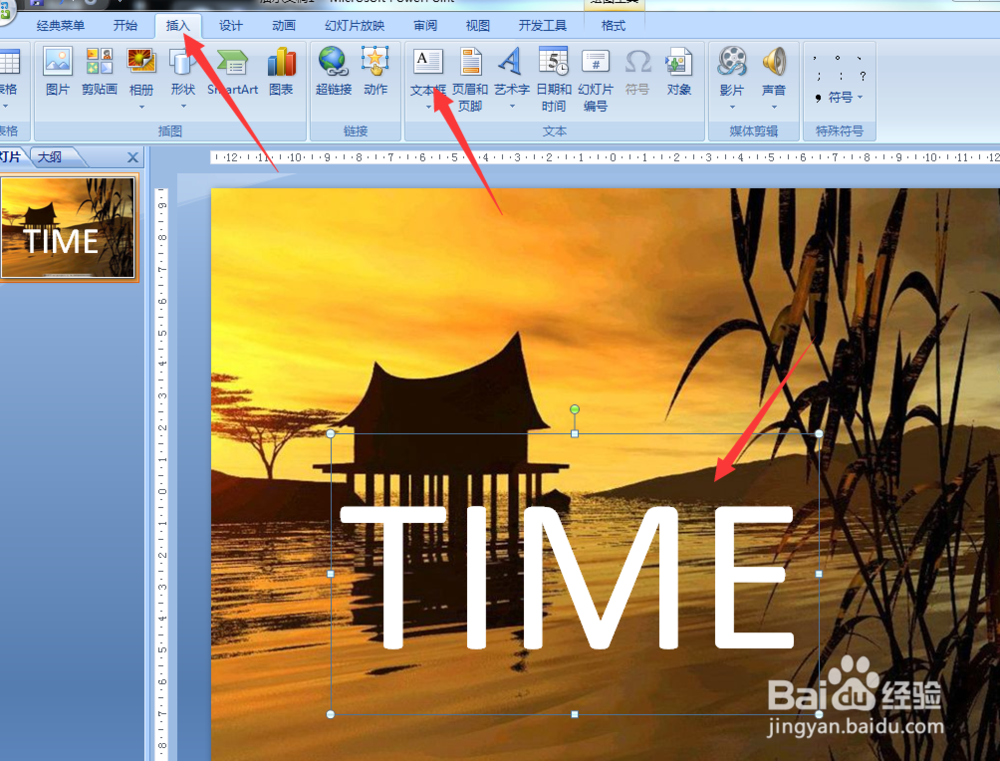The image size is (1000, 761).
Task: Click the 文本框 text box icon
Action: click(x=427, y=61)
